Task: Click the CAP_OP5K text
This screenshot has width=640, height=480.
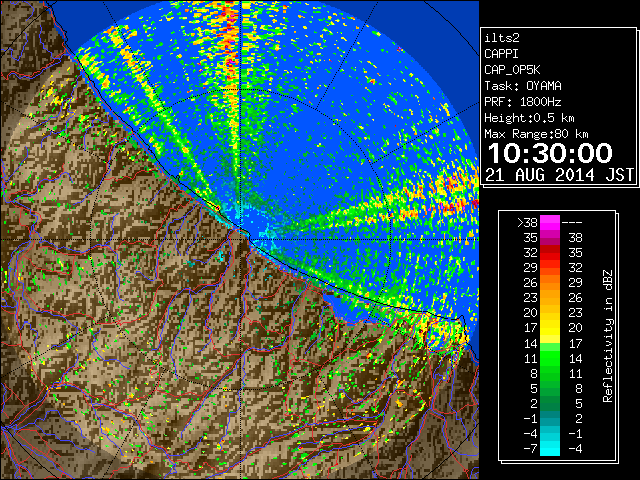Action: pyautogui.click(x=512, y=70)
